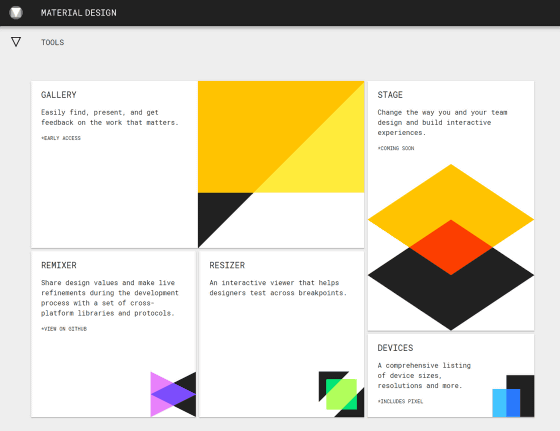Viewport: 560px width, 431px height.
Task: Click the Coming Soon label in Stage
Action: click(396, 148)
